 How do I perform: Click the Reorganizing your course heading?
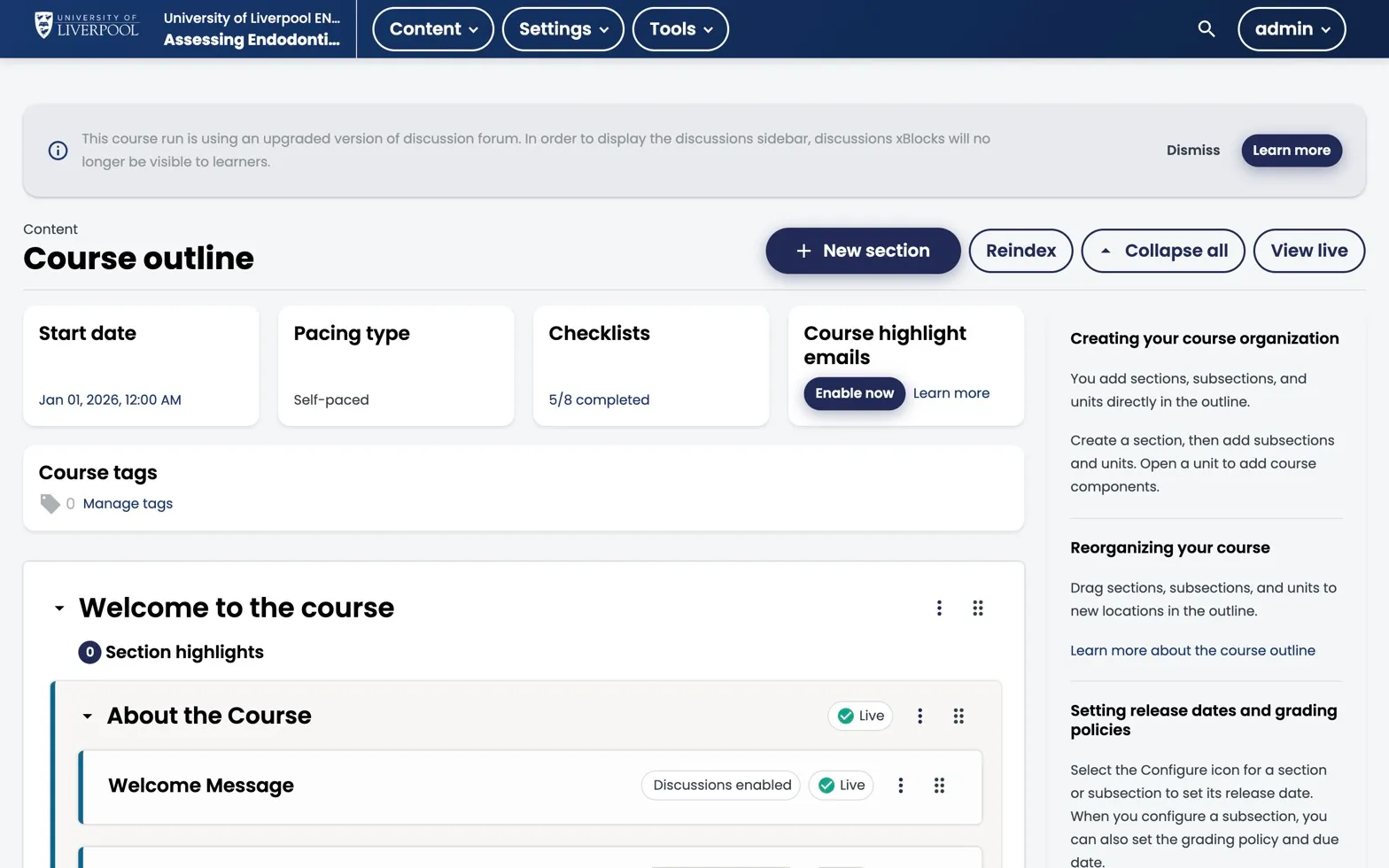point(1169,547)
